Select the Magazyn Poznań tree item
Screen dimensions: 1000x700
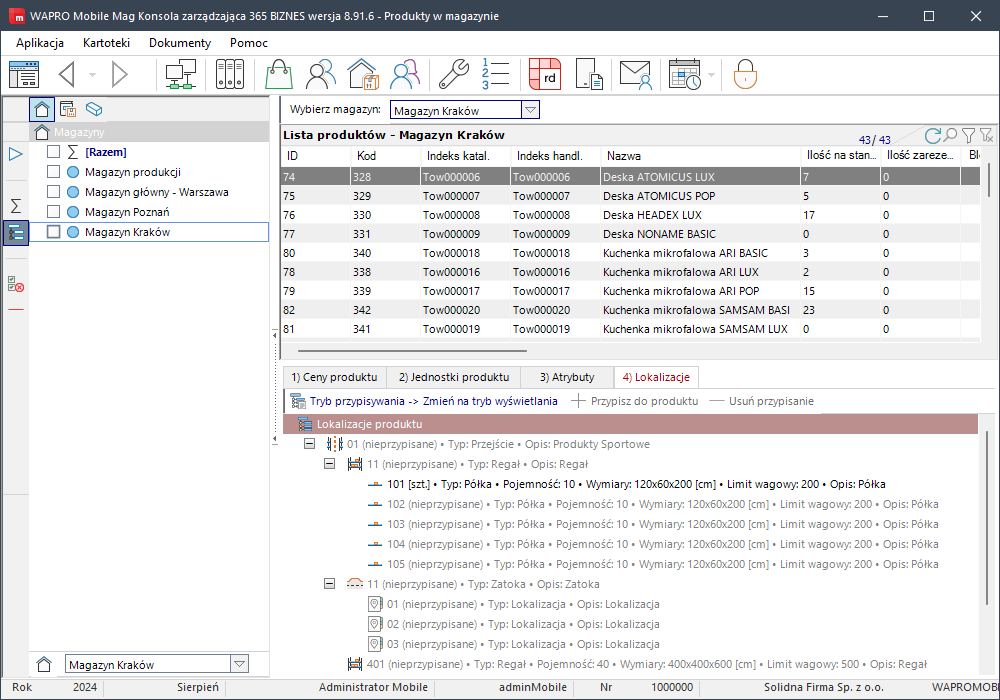(127, 212)
